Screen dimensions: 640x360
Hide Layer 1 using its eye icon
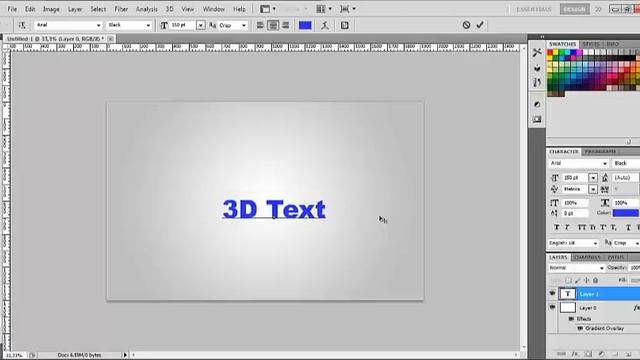[x=552, y=293]
